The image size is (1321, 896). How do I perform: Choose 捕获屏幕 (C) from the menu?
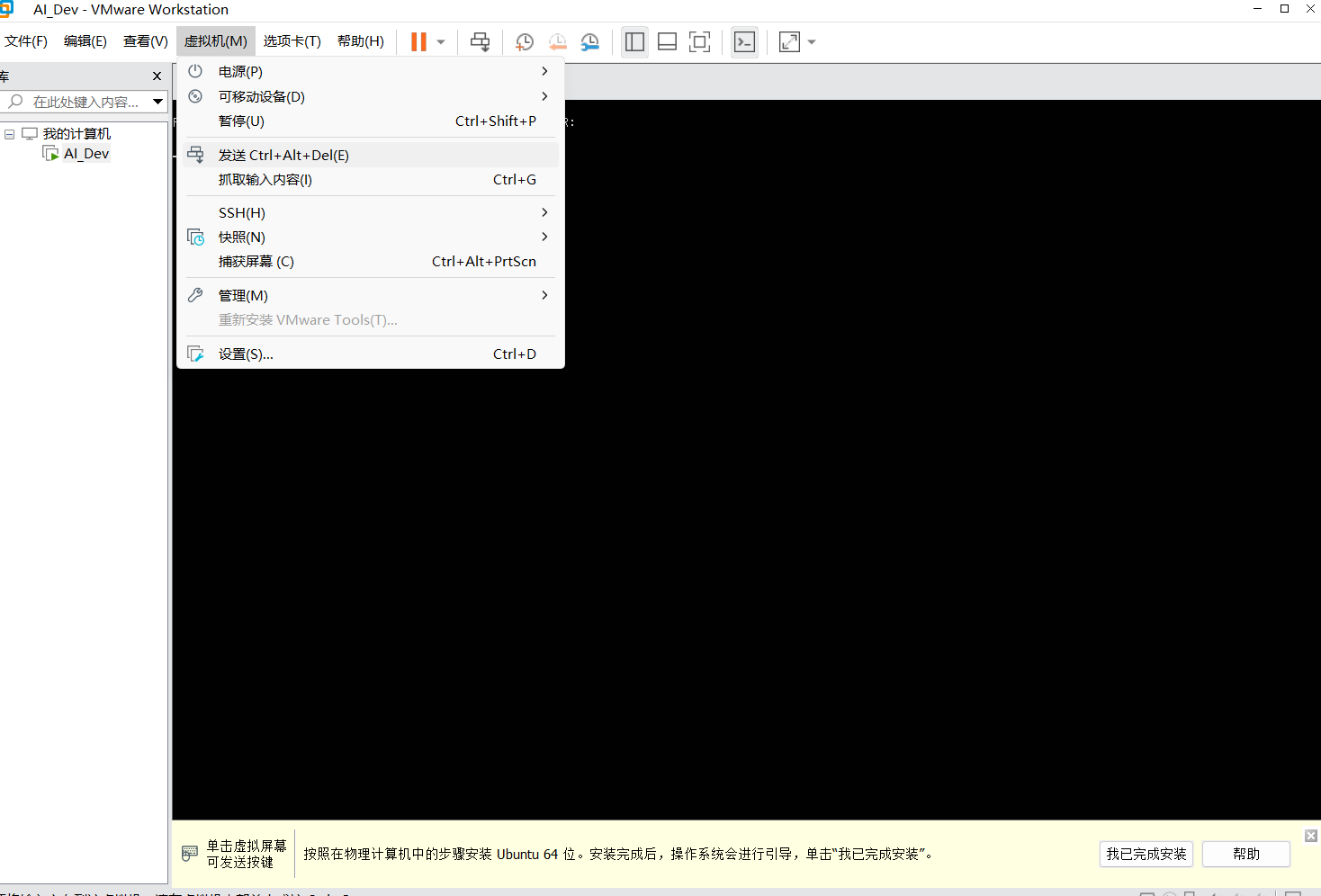257,261
